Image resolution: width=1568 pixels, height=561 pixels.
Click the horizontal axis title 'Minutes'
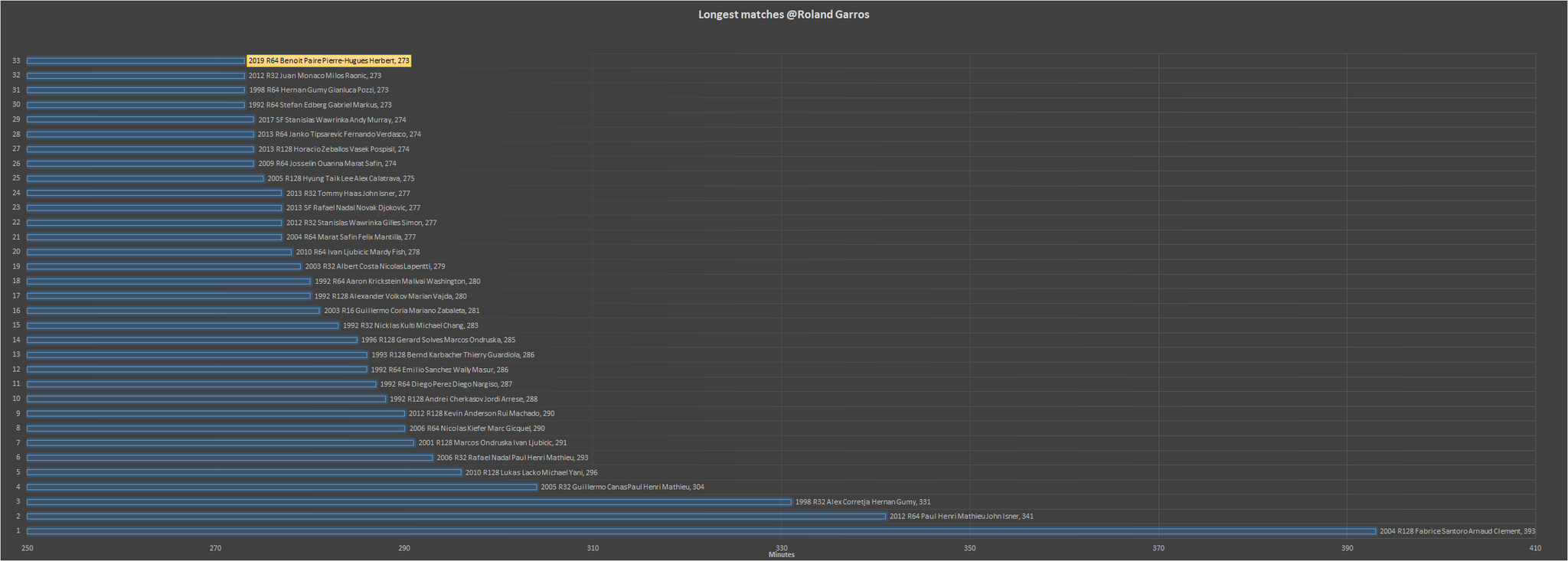(782, 555)
